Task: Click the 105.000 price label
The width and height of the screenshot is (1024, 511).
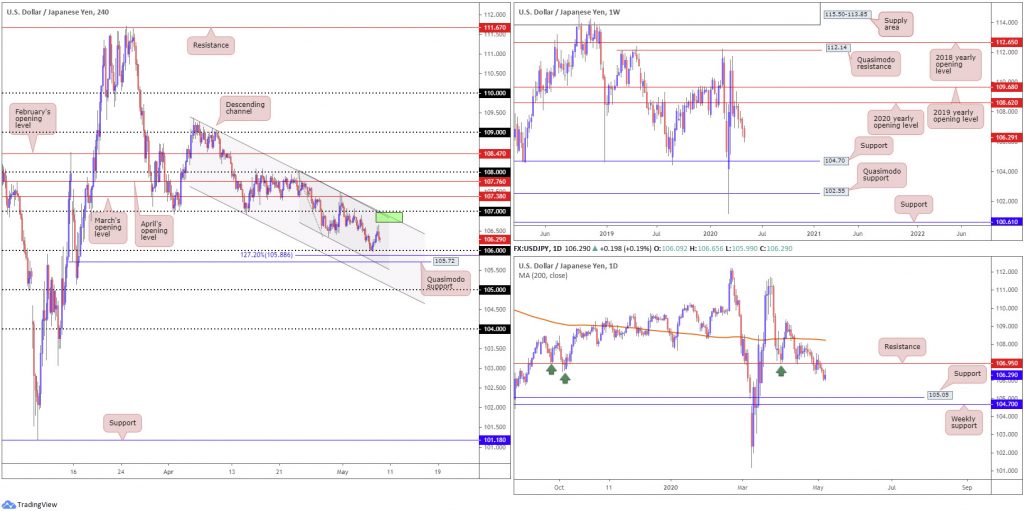Action: point(493,290)
